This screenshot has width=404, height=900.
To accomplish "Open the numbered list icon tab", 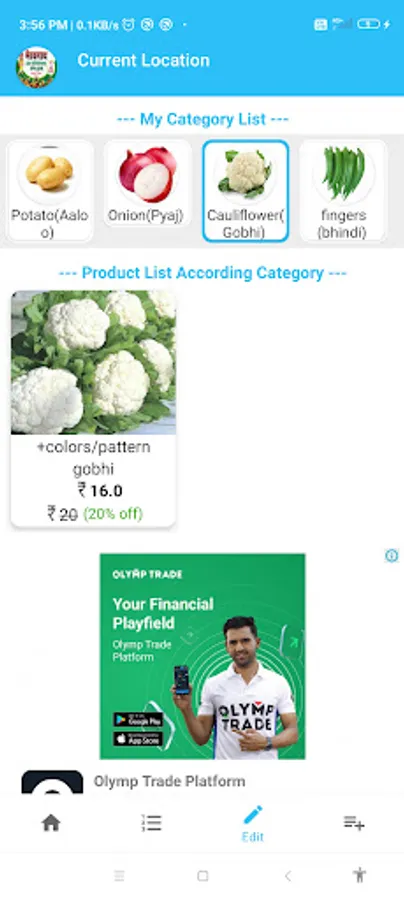I will point(152,823).
